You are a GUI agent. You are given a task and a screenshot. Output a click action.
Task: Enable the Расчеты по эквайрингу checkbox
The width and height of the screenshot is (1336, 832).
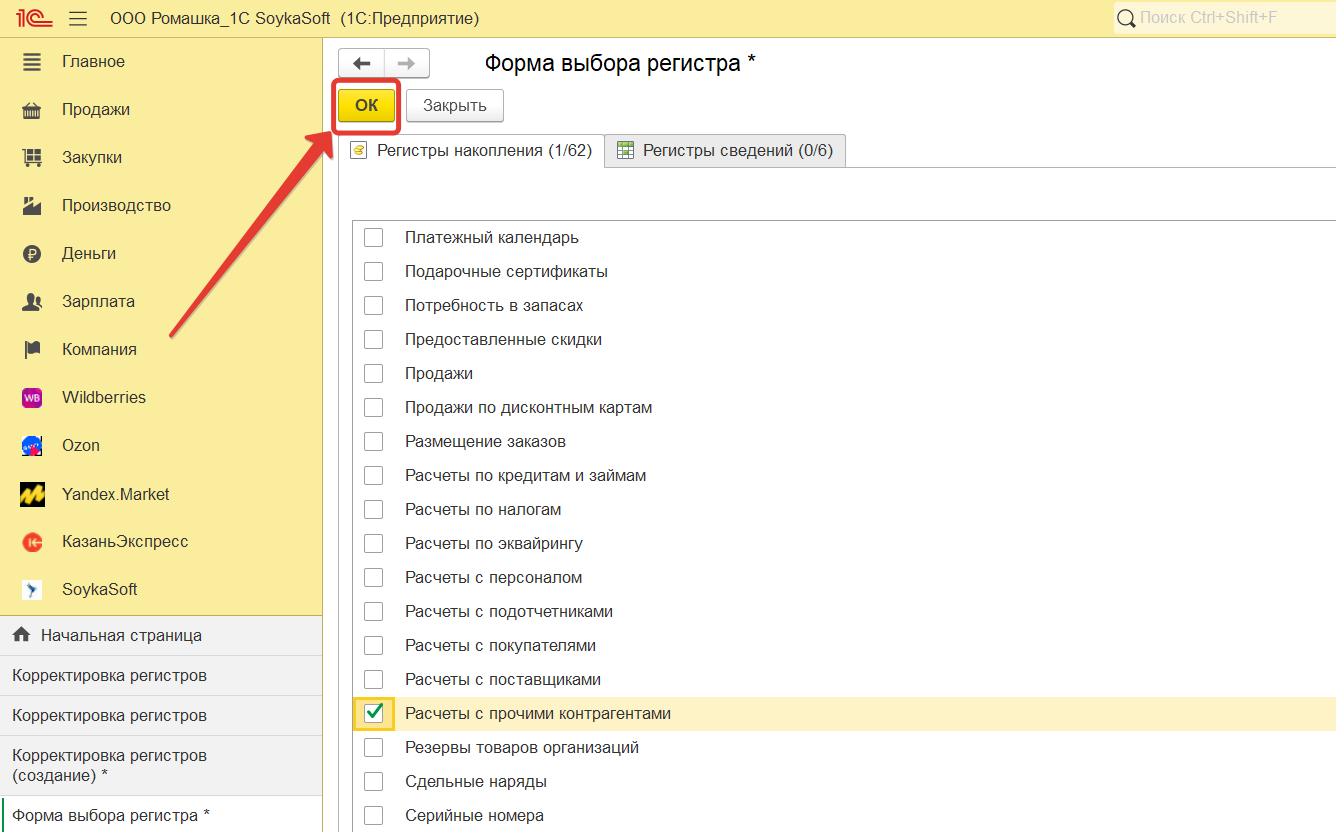tap(373, 544)
